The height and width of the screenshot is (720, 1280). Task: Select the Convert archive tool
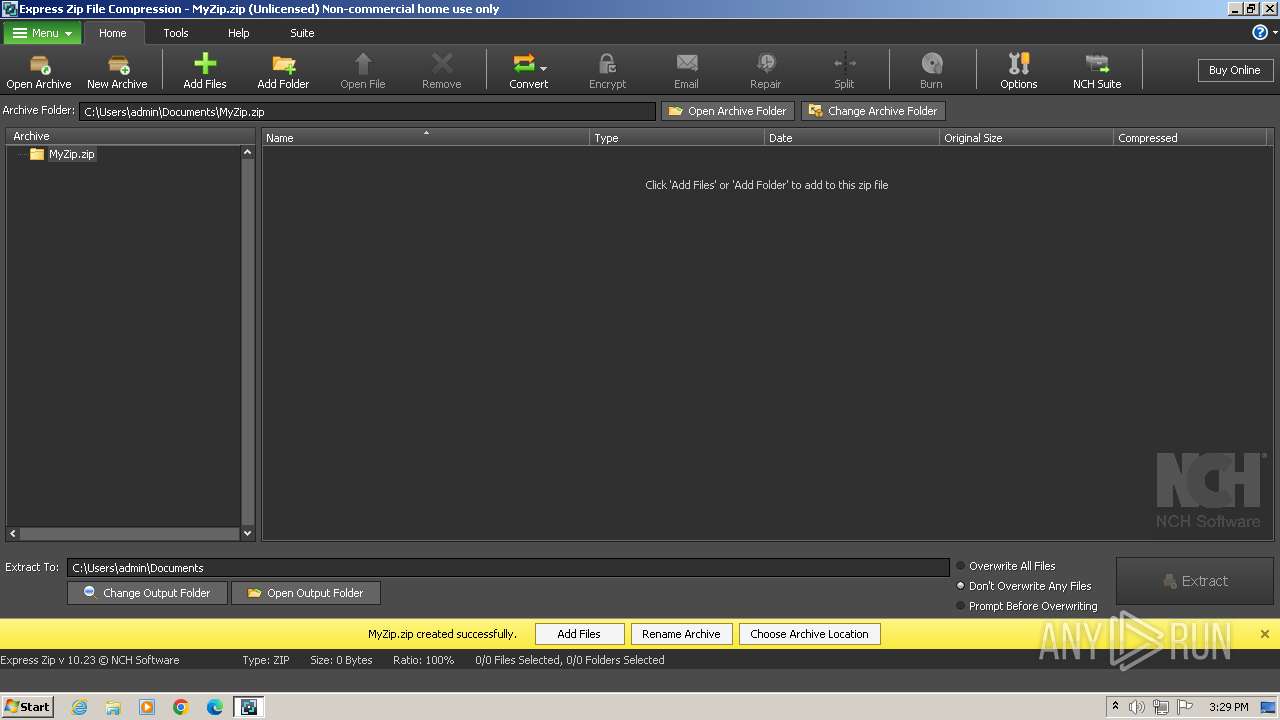(528, 71)
